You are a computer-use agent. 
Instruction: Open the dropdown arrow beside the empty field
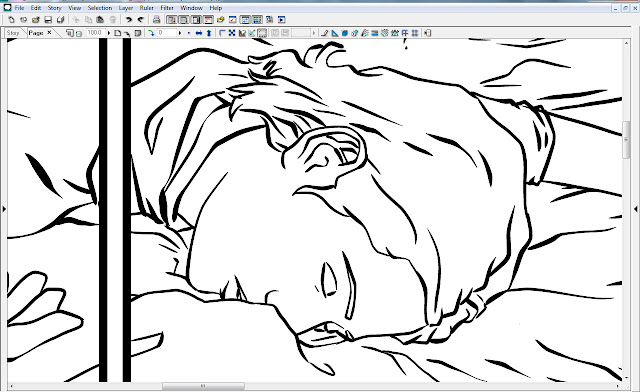tap(313, 33)
